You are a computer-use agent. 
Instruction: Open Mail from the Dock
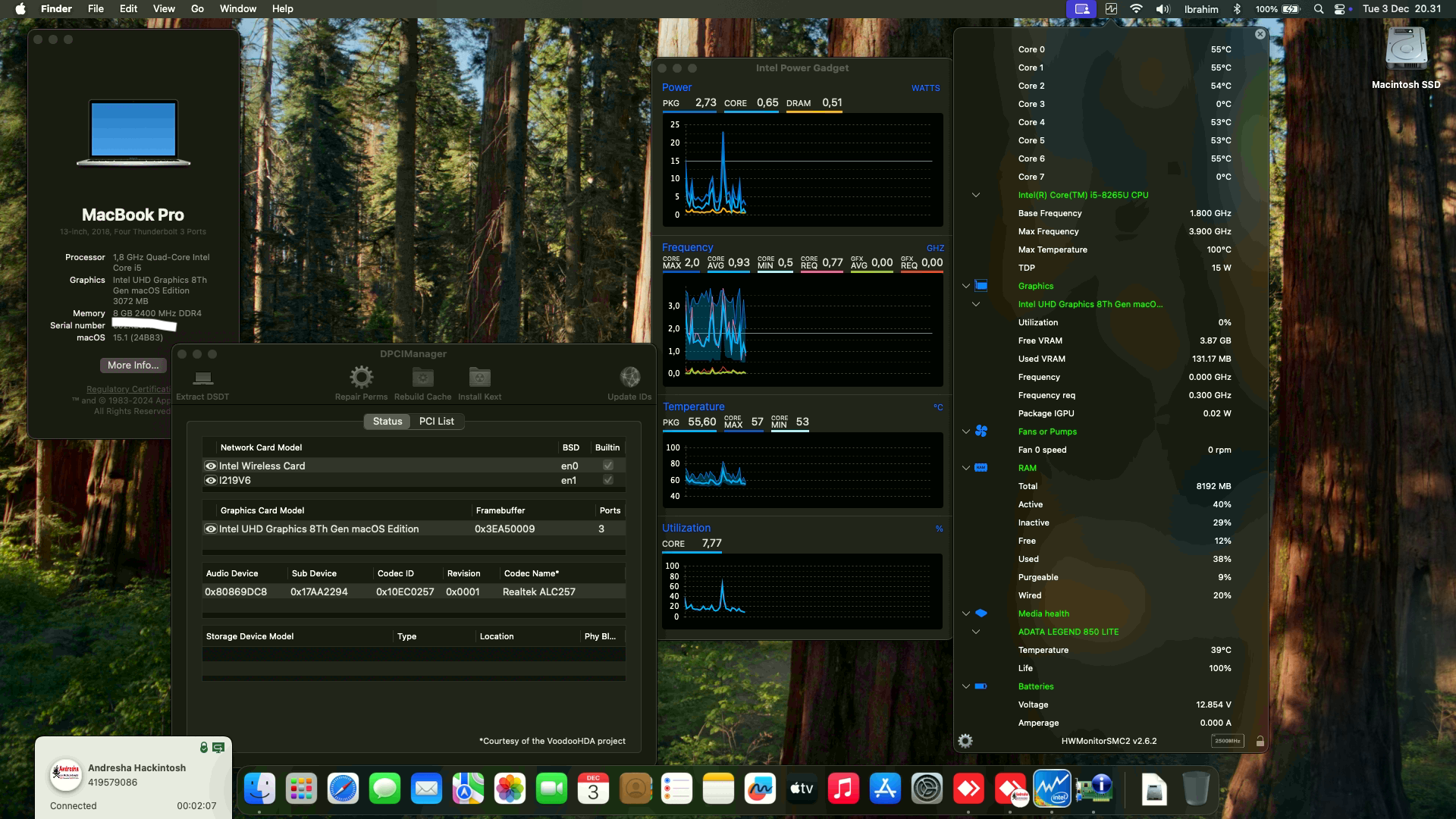pyautogui.click(x=426, y=789)
